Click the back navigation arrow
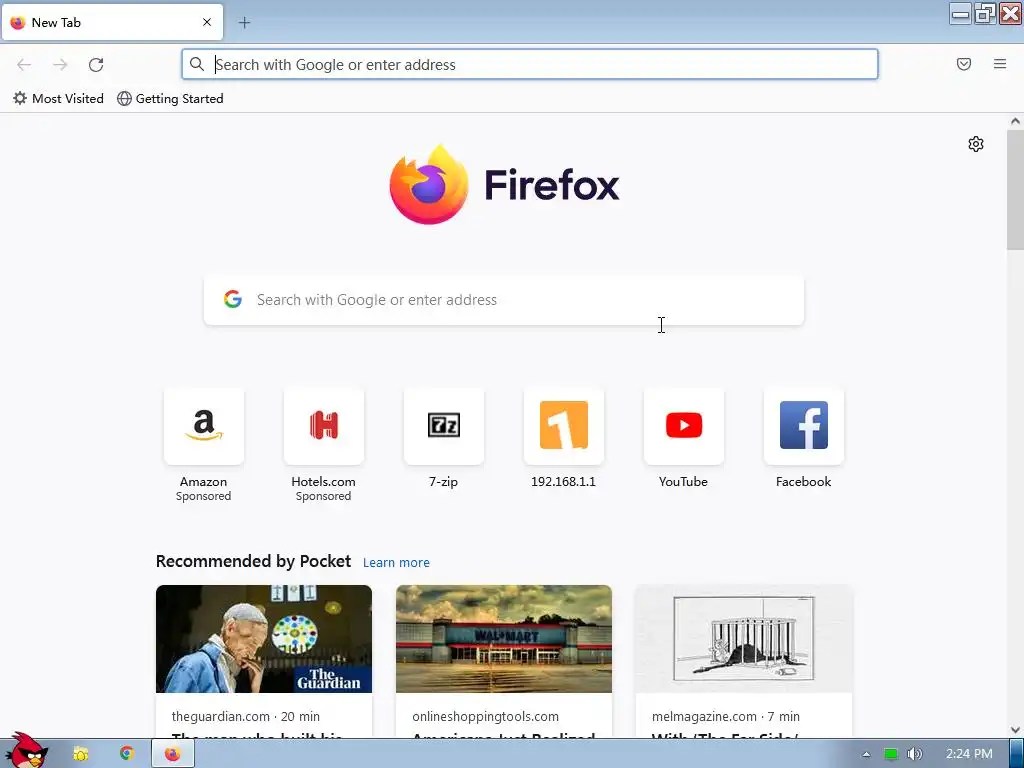Image resolution: width=1024 pixels, height=768 pixels. pyautogui.click(x=24, y=65)
